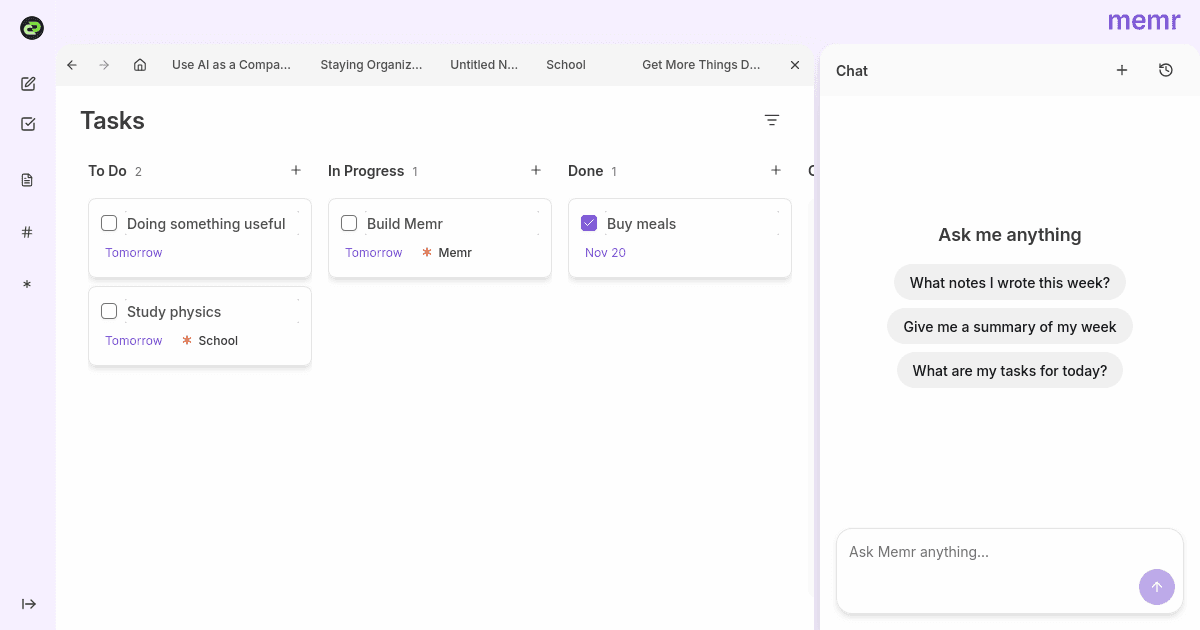Check the 'Doing something useful' task

[x=109, y=223]
